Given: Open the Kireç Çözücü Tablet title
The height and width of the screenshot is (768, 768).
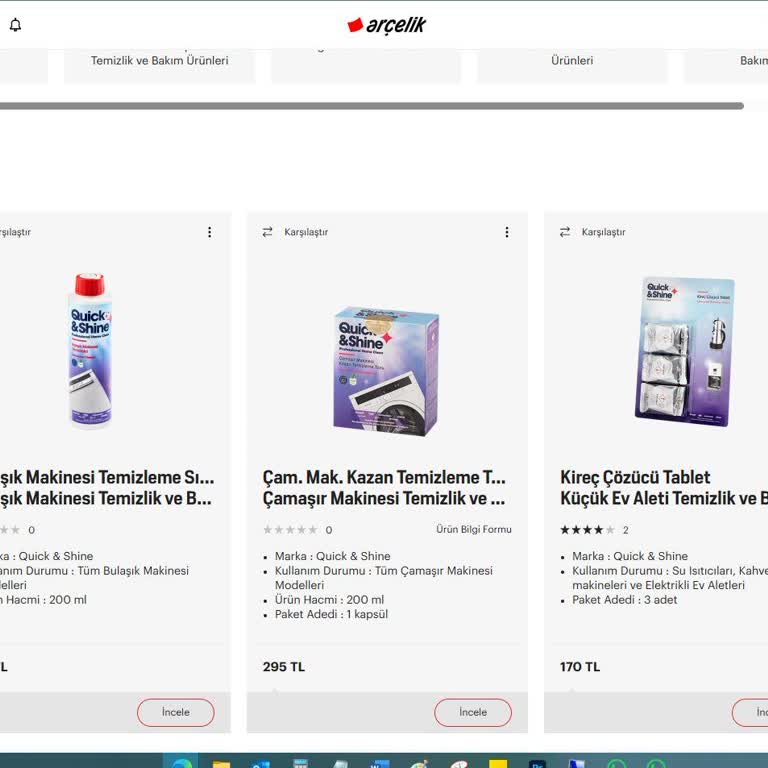Looking at the screenshot, I should click(635, 477).
